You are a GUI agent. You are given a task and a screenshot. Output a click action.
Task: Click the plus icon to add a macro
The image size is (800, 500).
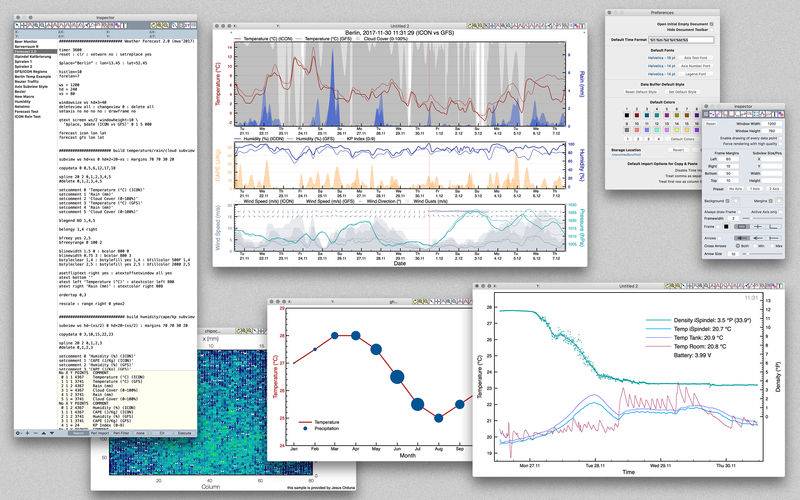(x=28, y=433)
